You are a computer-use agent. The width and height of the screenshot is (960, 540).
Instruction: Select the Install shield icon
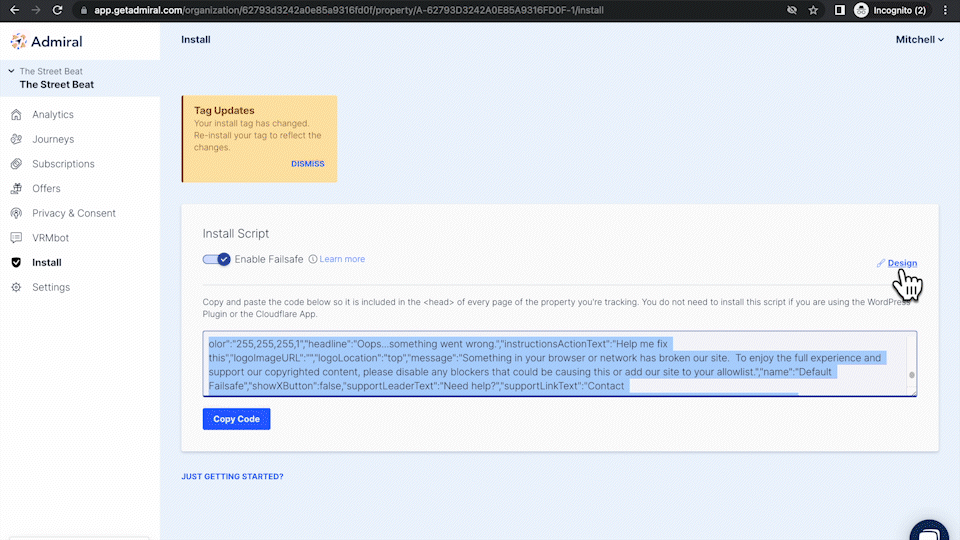pyautogui.click(x=17, y=262)
